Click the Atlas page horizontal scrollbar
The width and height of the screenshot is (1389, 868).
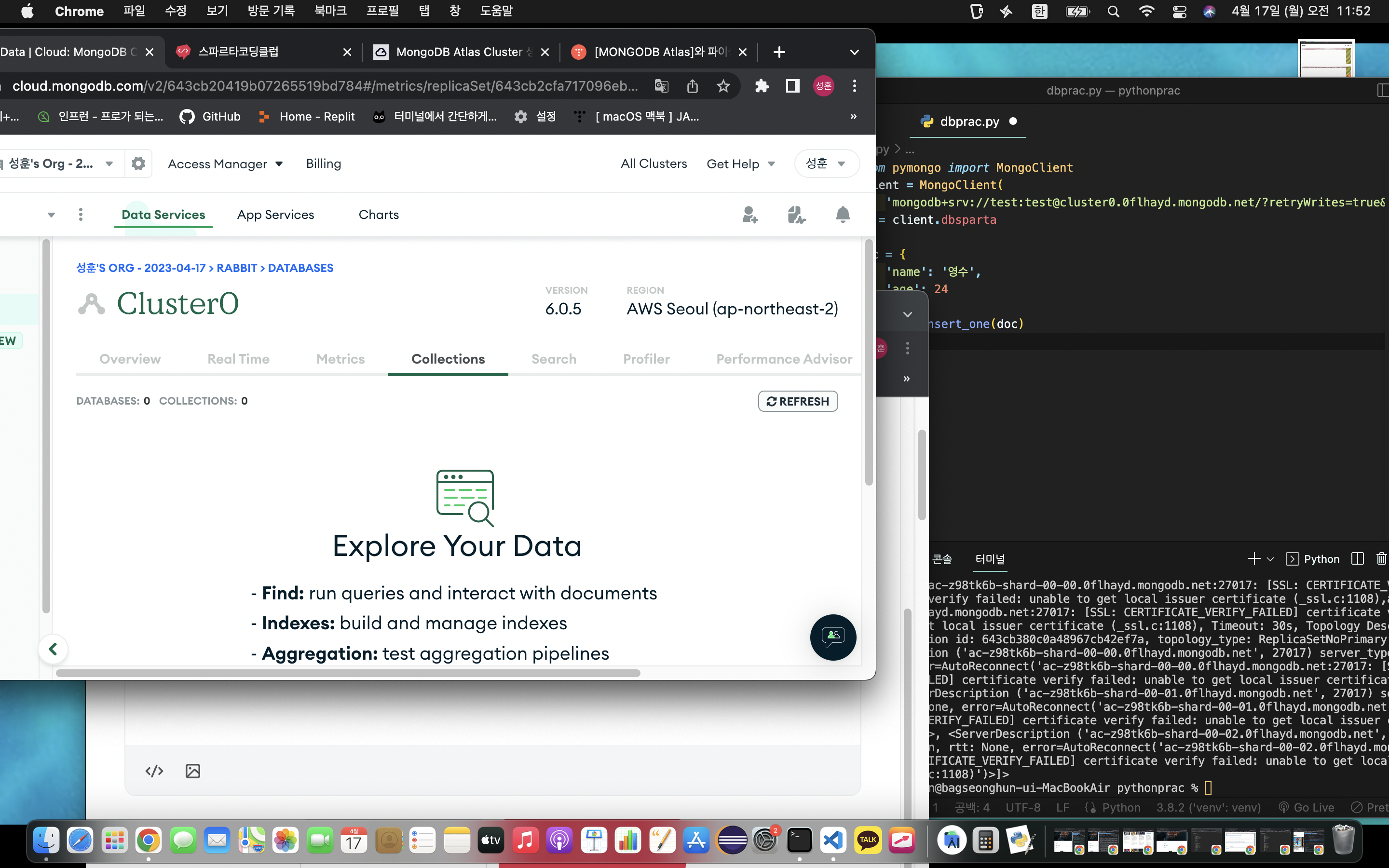tap(348, 673)
